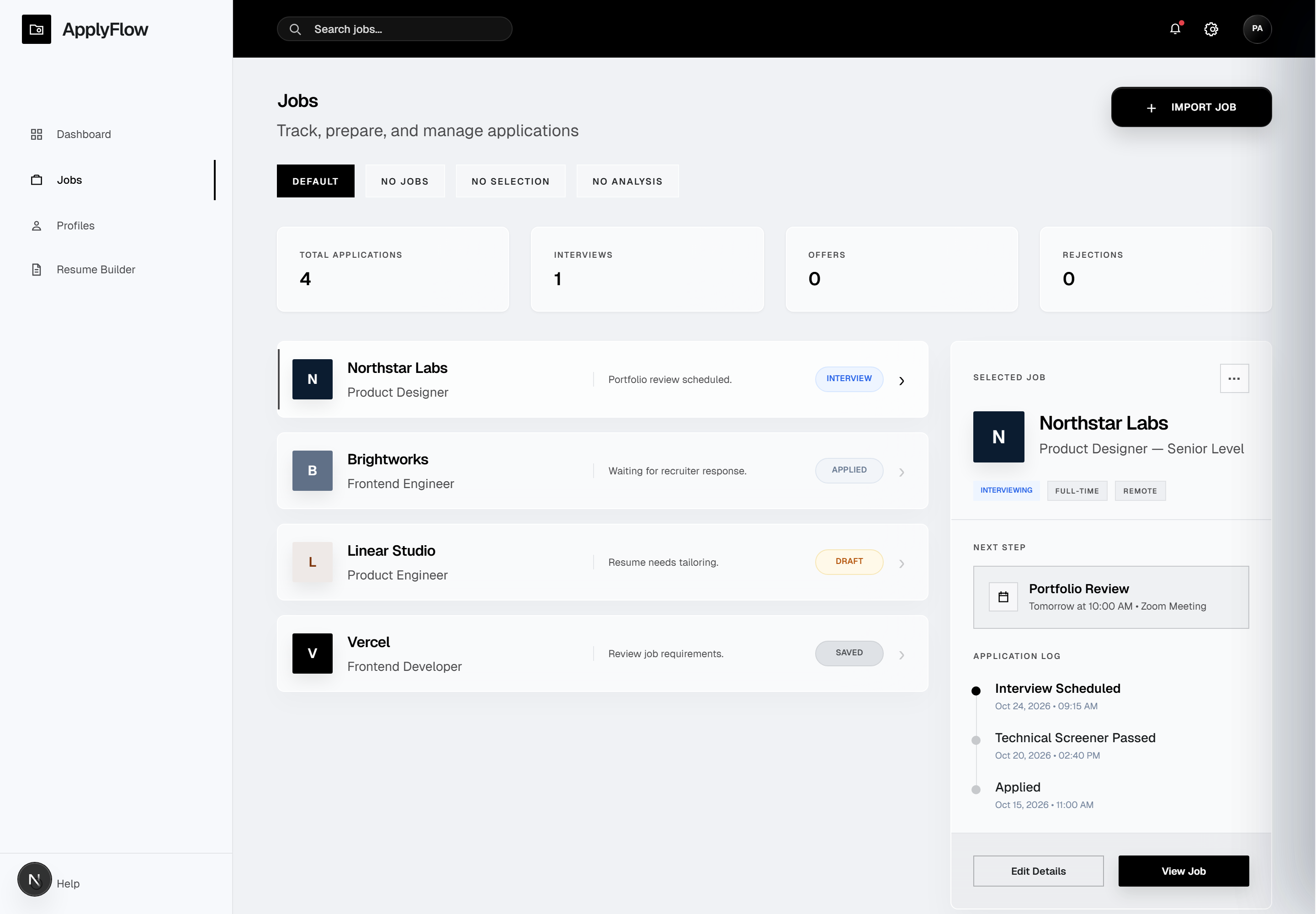The height and width of the screenshot is (914, 1316).
Task: Click the Edit Details button
Action: [x=1038, y=871]
